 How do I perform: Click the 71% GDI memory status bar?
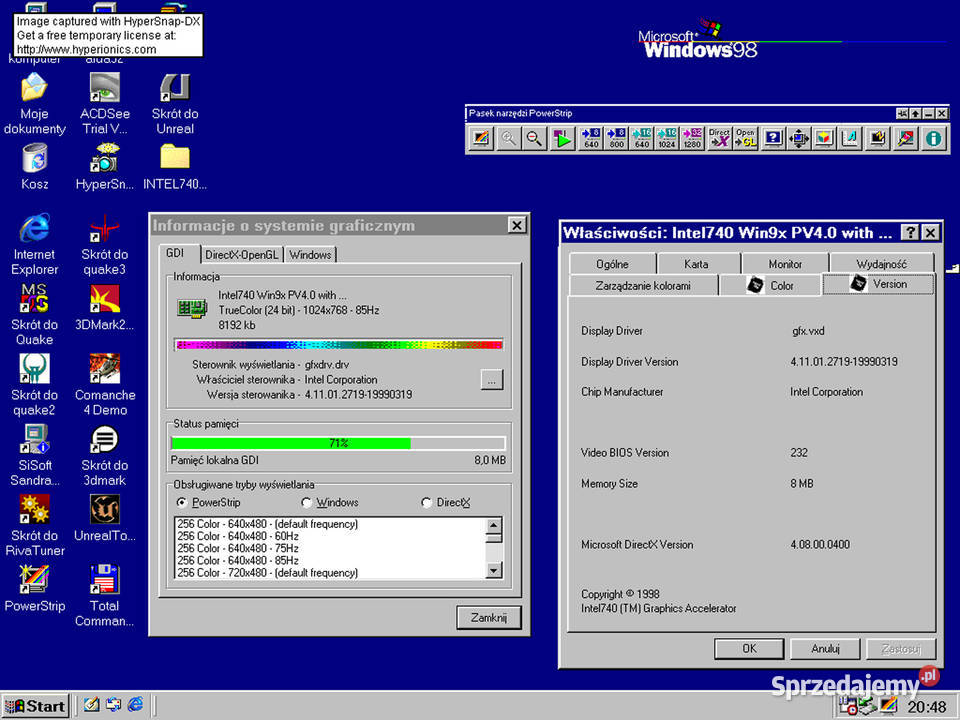(339, 443)
